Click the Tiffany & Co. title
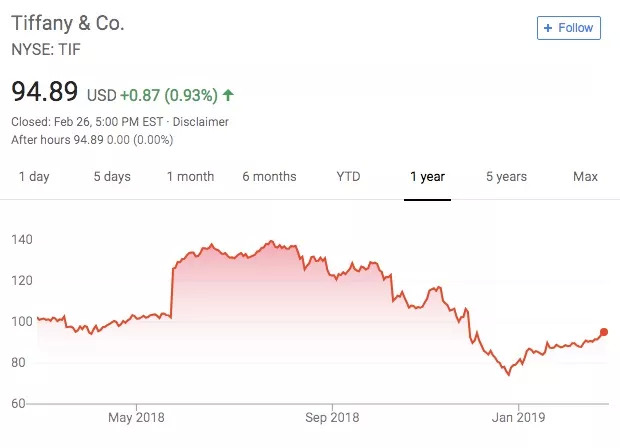 pyautogui.click(x=68, y=23)
